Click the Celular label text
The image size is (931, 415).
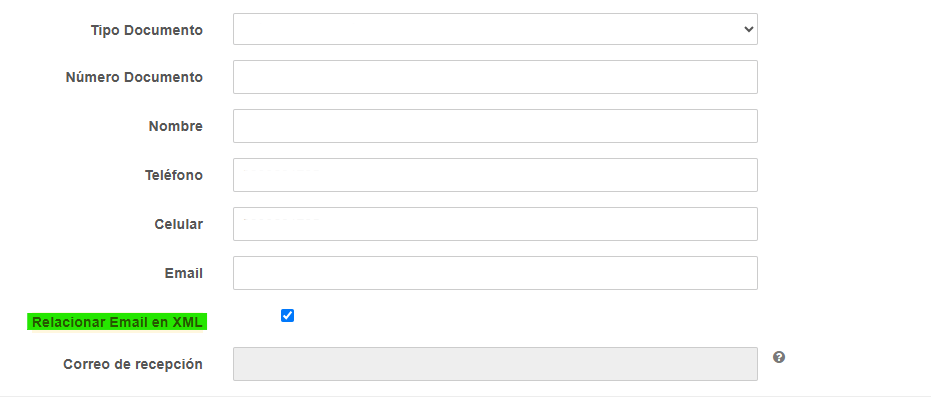(179, 224)
